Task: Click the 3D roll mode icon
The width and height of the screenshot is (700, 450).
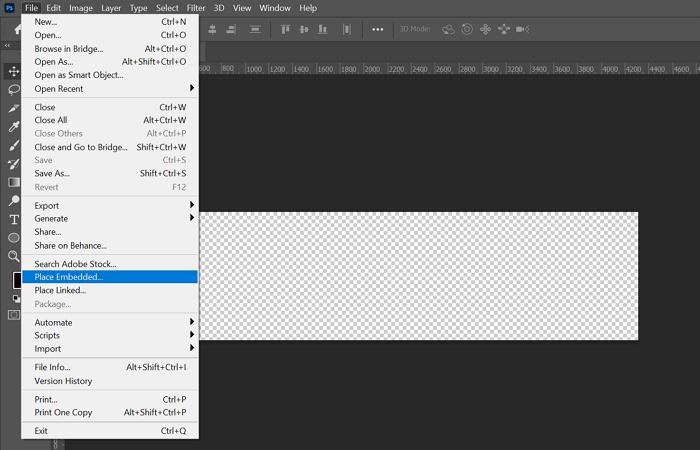Action: pyautogui.click(x=467, y=30)
